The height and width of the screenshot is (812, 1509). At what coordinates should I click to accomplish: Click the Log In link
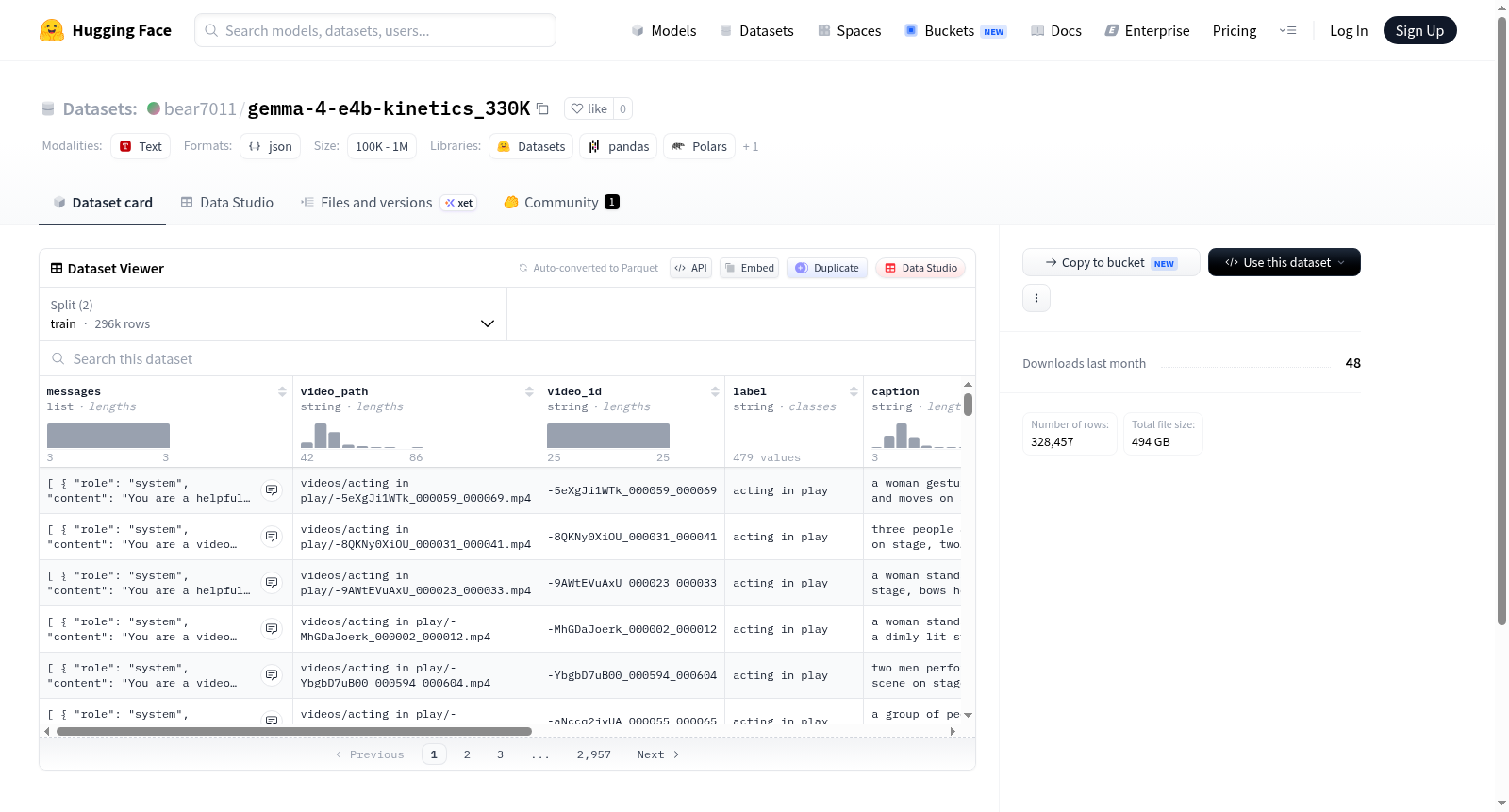point(1349,30)
